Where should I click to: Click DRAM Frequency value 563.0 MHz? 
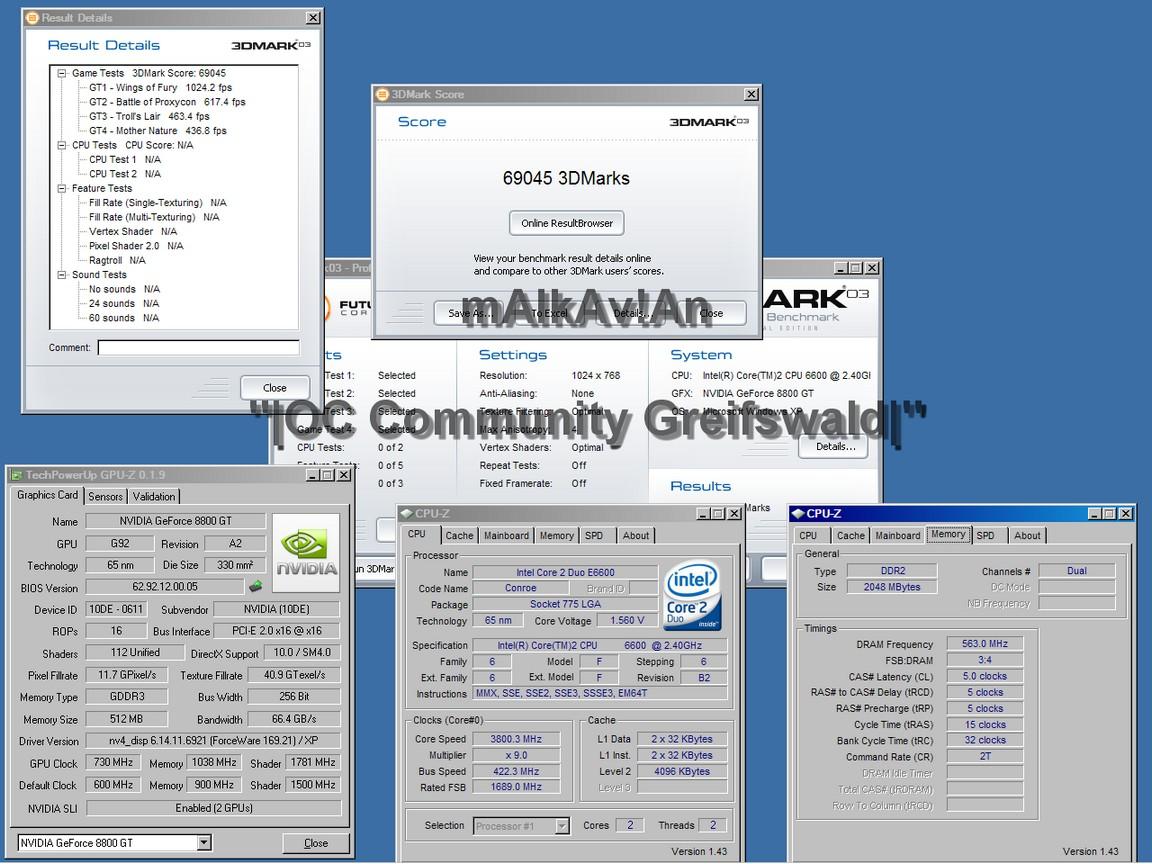[984, 644]
